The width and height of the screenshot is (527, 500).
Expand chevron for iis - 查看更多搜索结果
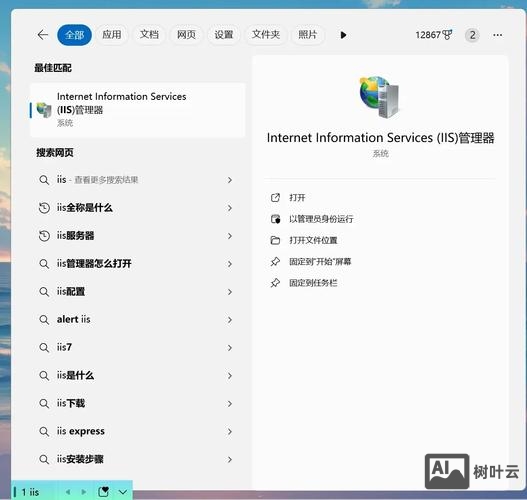[230, 180]
